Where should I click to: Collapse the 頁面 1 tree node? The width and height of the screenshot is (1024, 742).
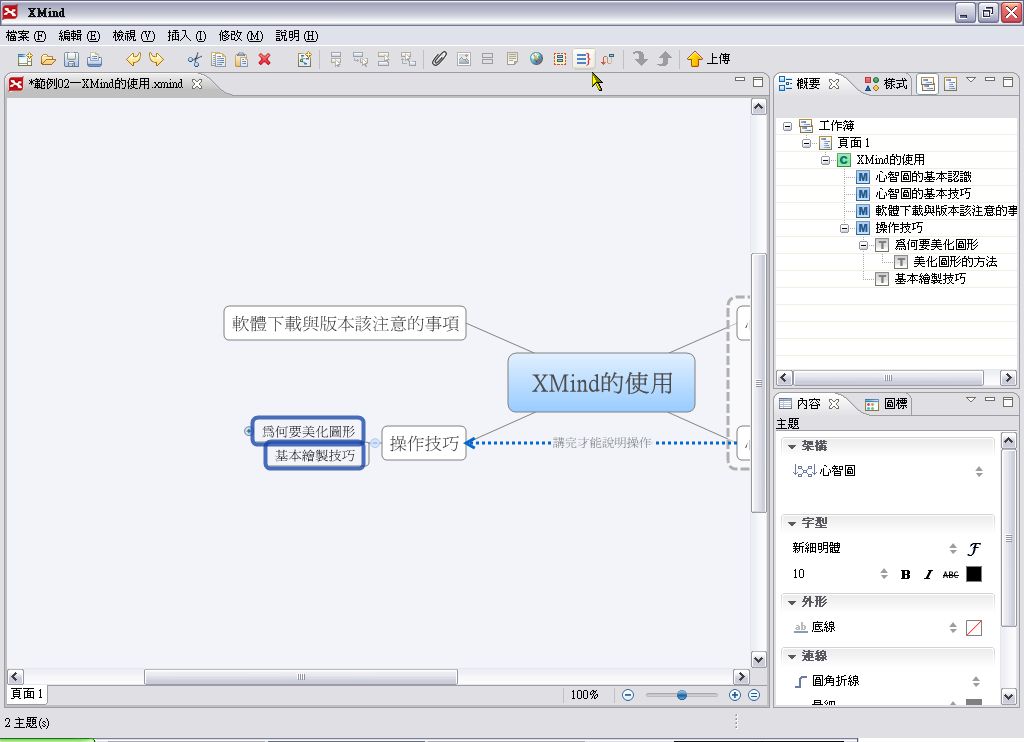click(x=807, y=143)
